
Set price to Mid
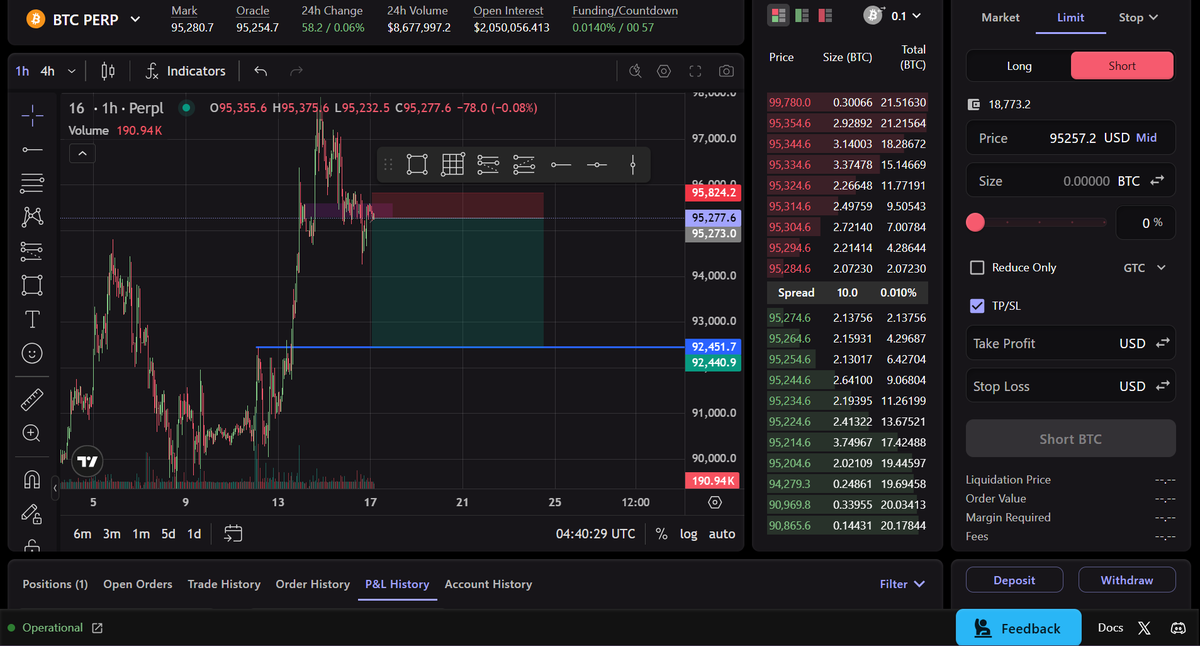[x=1146, y=138]
